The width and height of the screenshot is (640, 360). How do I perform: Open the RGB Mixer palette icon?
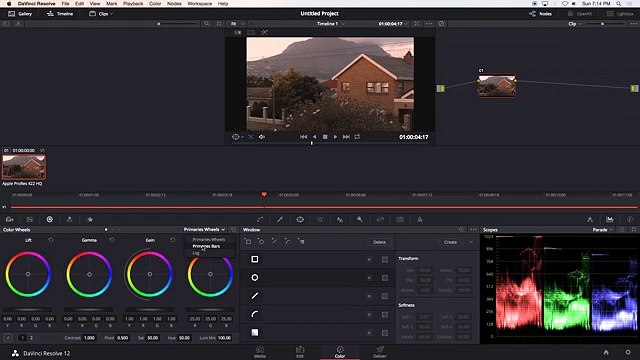tap(70, 220)
